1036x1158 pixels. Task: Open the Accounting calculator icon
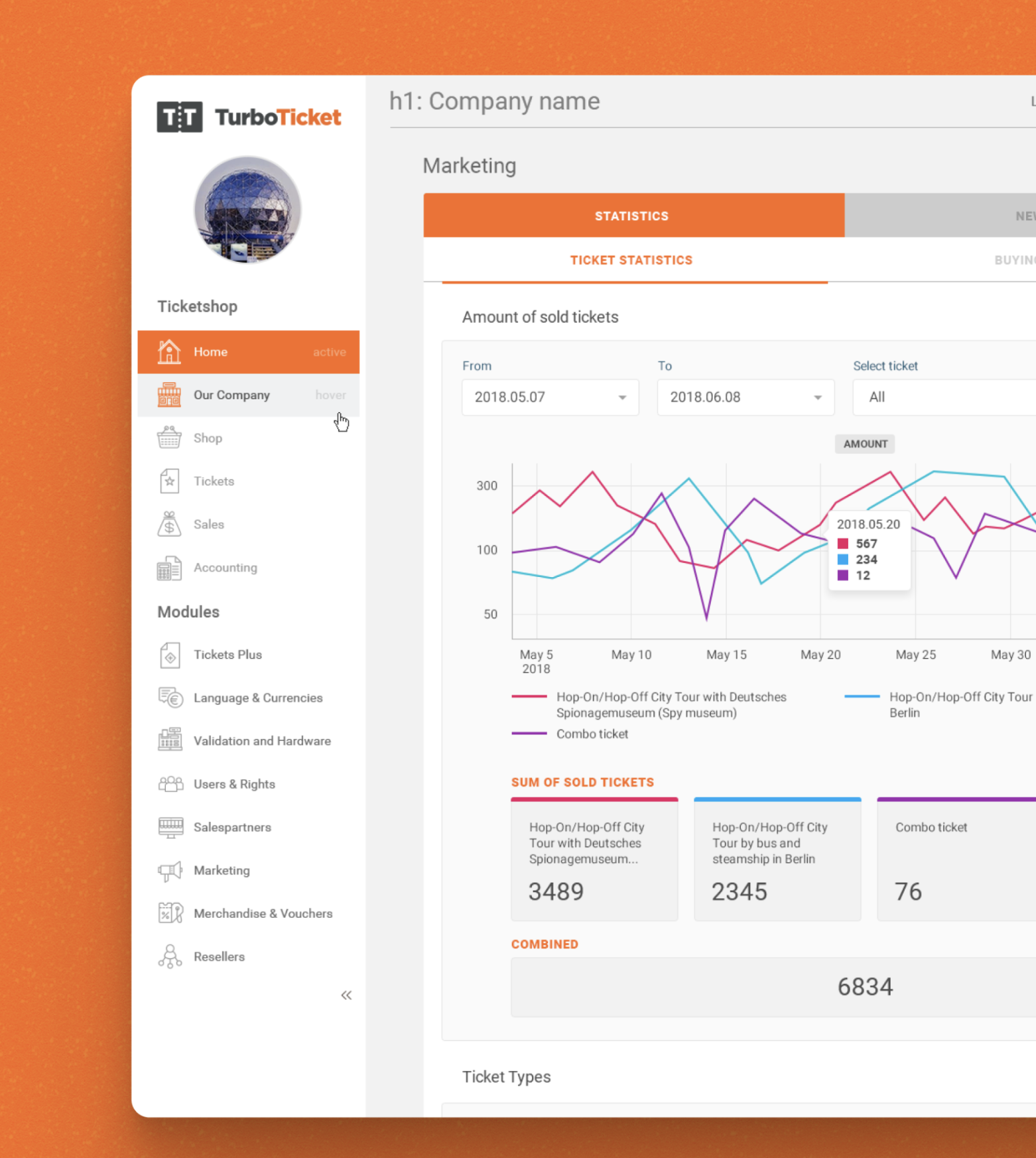pyautogui.click(x=169, y=568)
